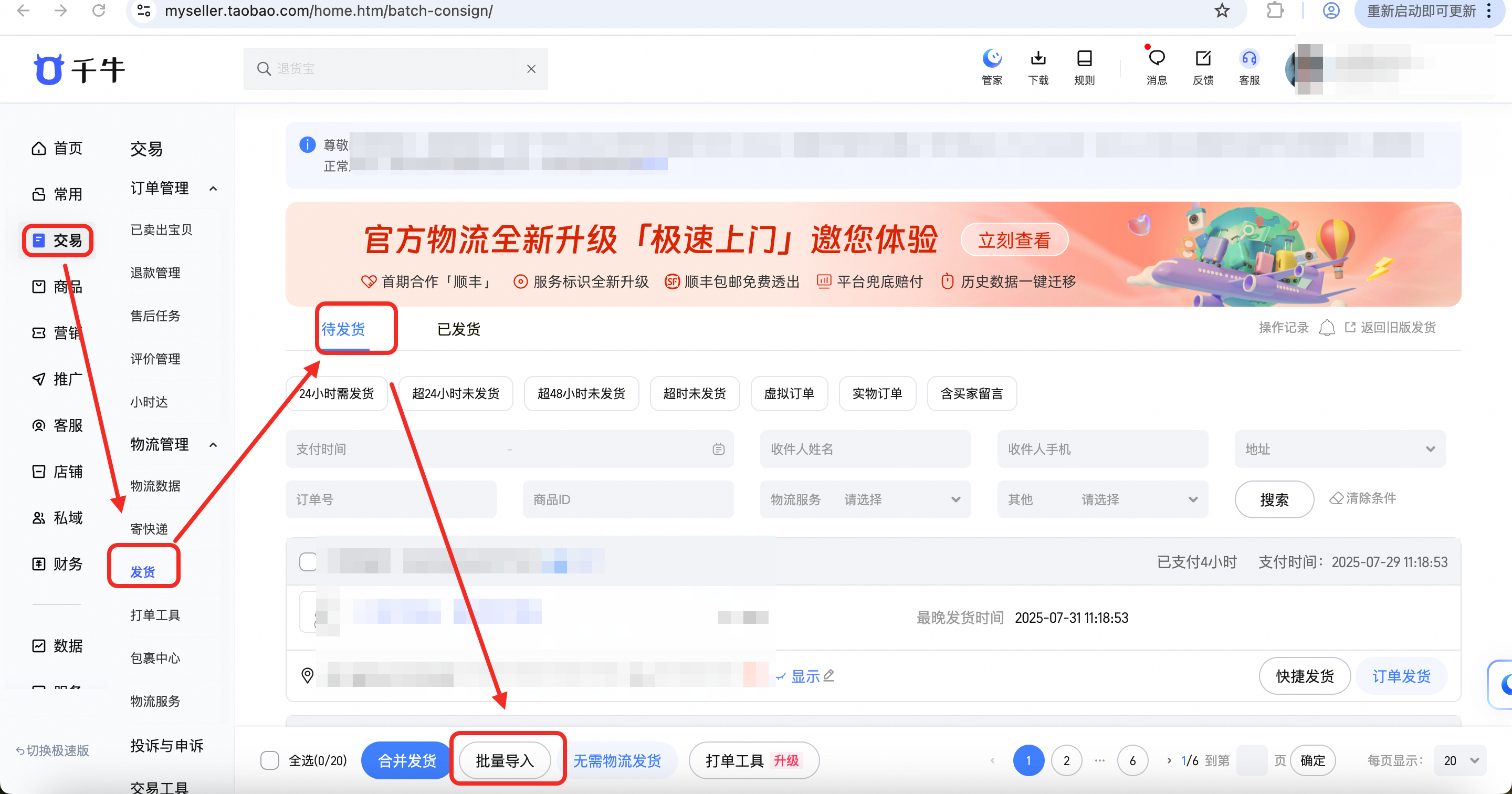Open 客服 in the left sidebar
The image size is (1512, 794).
57,425
